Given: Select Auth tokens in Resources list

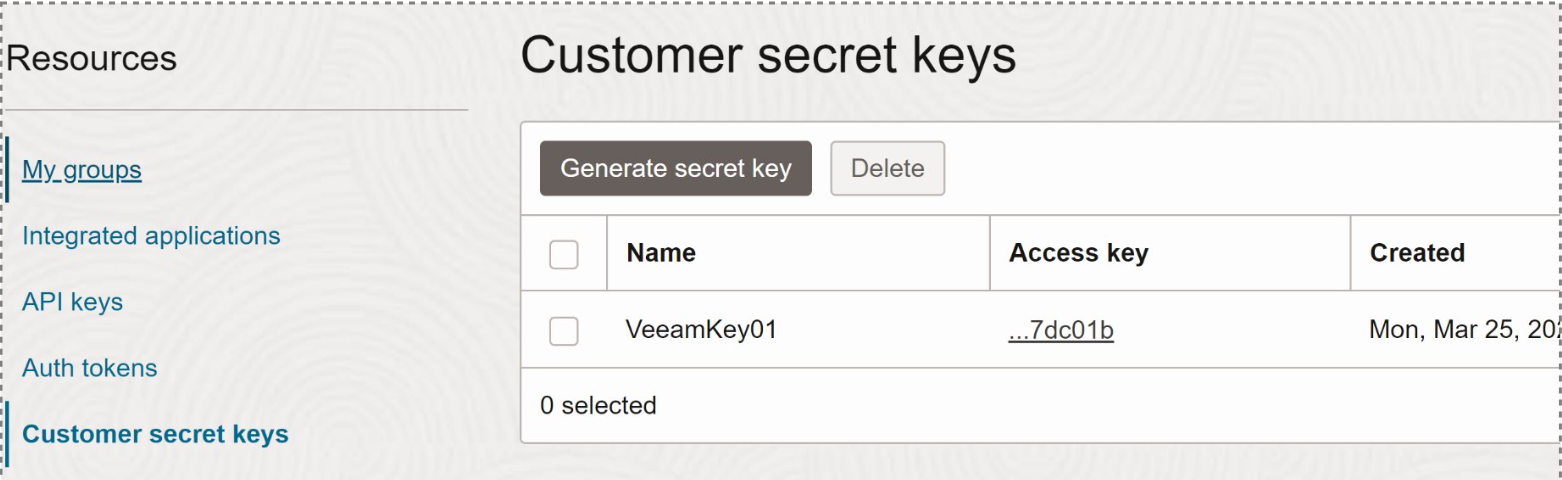Looking at the screenshot, I should click(x=90, y=368).
